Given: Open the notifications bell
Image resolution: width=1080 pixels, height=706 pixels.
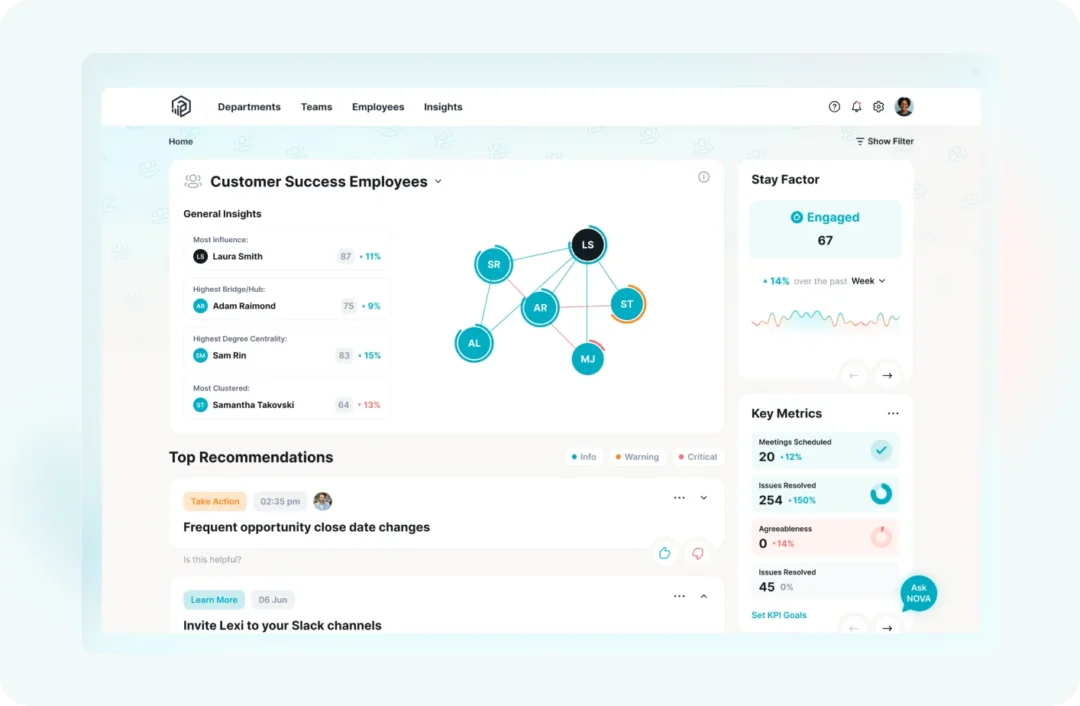Looking at the screenshot, I should pos(857,107).
